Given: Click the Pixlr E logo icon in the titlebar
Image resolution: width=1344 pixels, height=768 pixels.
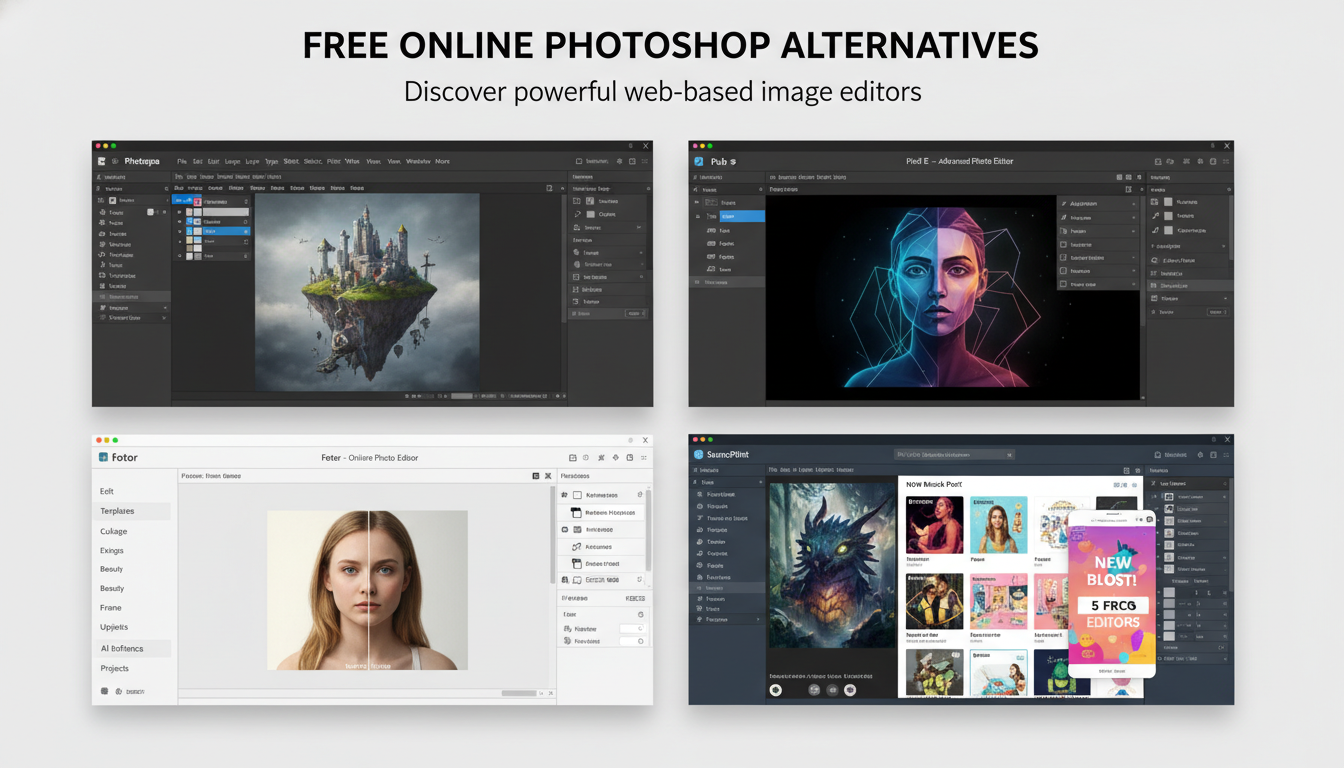Looking at the screenshot, I should click(698, 161).
